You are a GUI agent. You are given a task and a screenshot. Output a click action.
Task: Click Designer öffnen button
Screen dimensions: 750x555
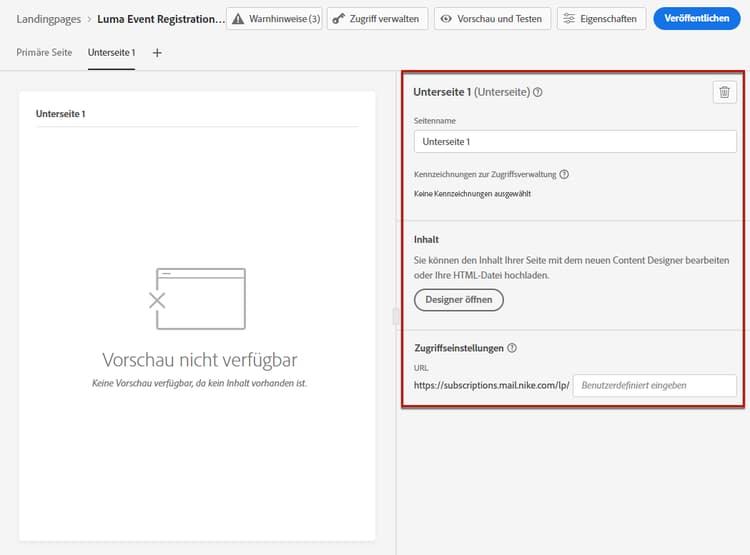(x=459, y=300)
